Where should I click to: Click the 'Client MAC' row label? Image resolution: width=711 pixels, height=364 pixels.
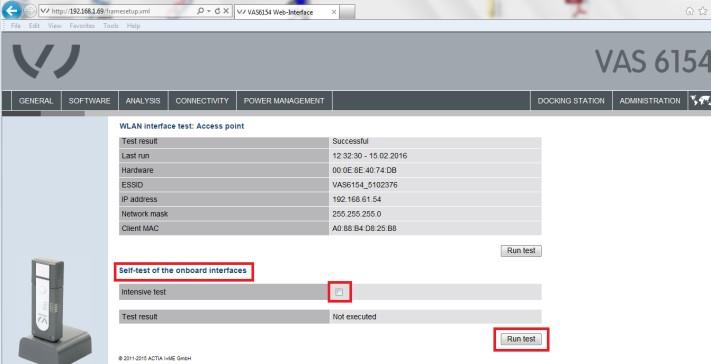click(x=140, y=228)
